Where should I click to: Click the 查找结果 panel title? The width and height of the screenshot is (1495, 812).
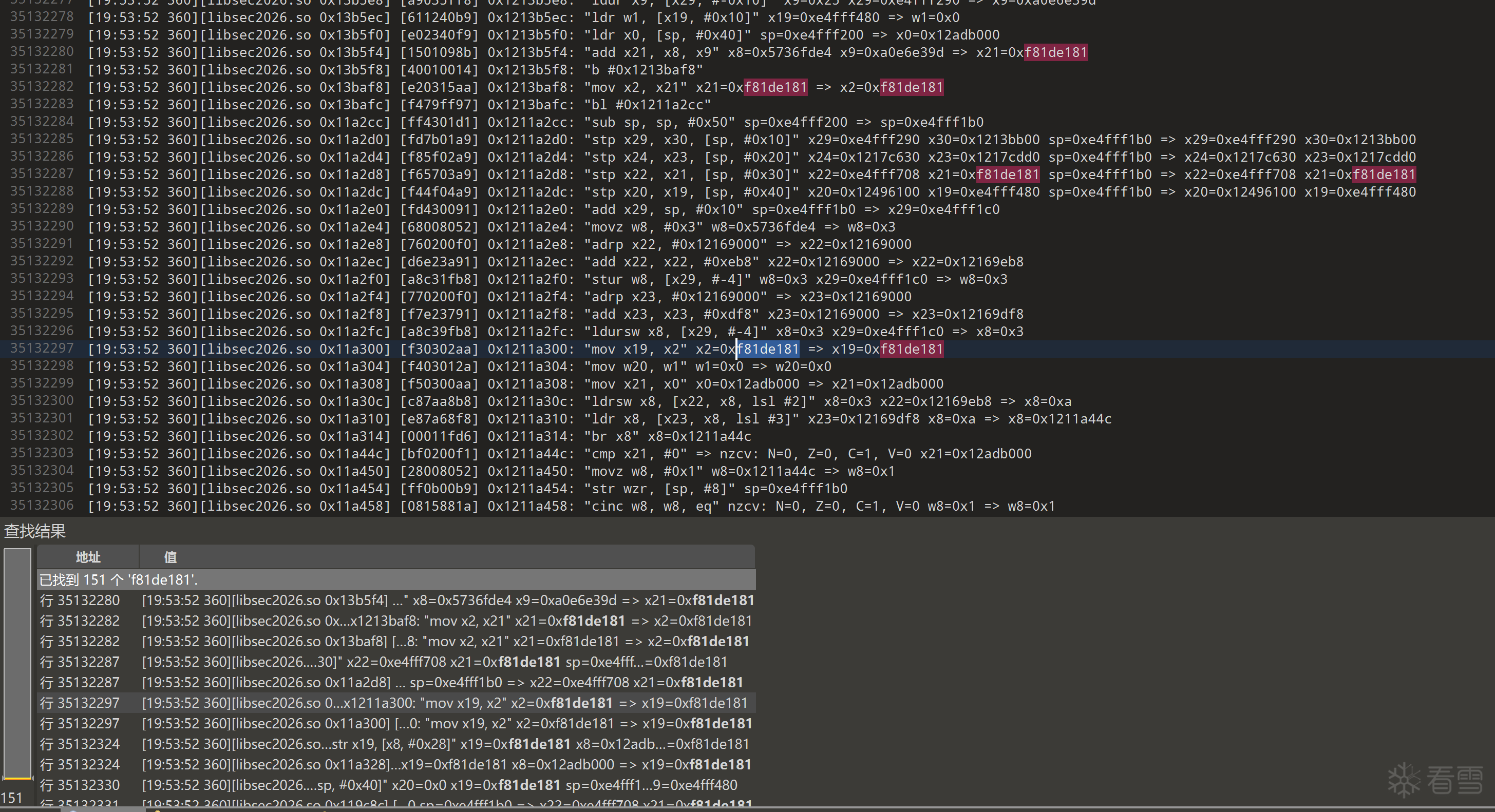[35, 531]
